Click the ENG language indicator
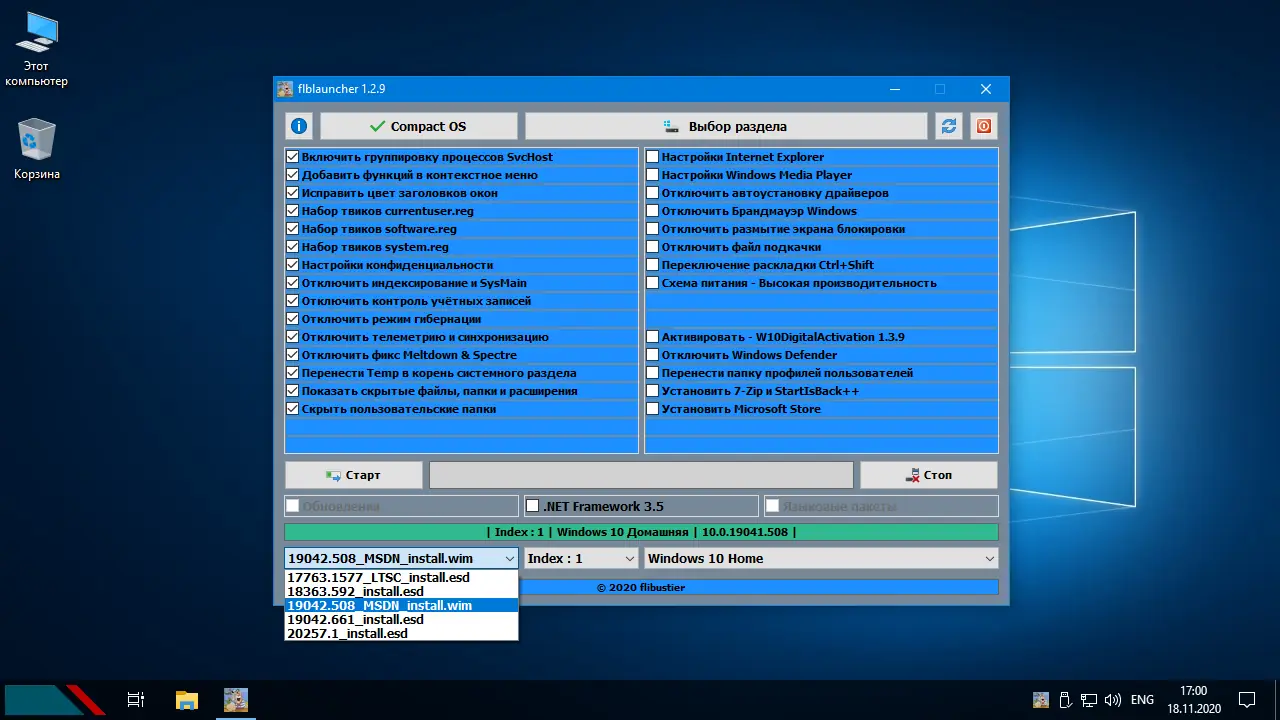 [x=1142, y=700]
